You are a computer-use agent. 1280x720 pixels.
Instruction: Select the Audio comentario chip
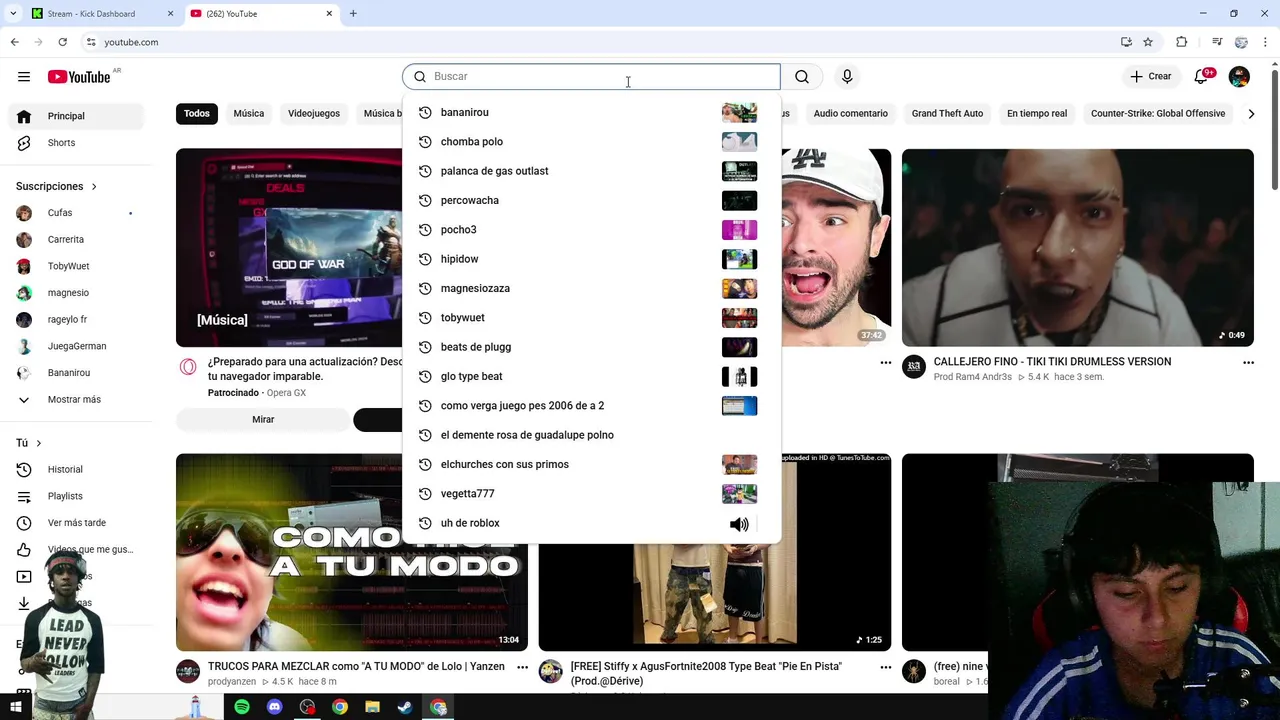pyautogui.click(x=850, y=113)
